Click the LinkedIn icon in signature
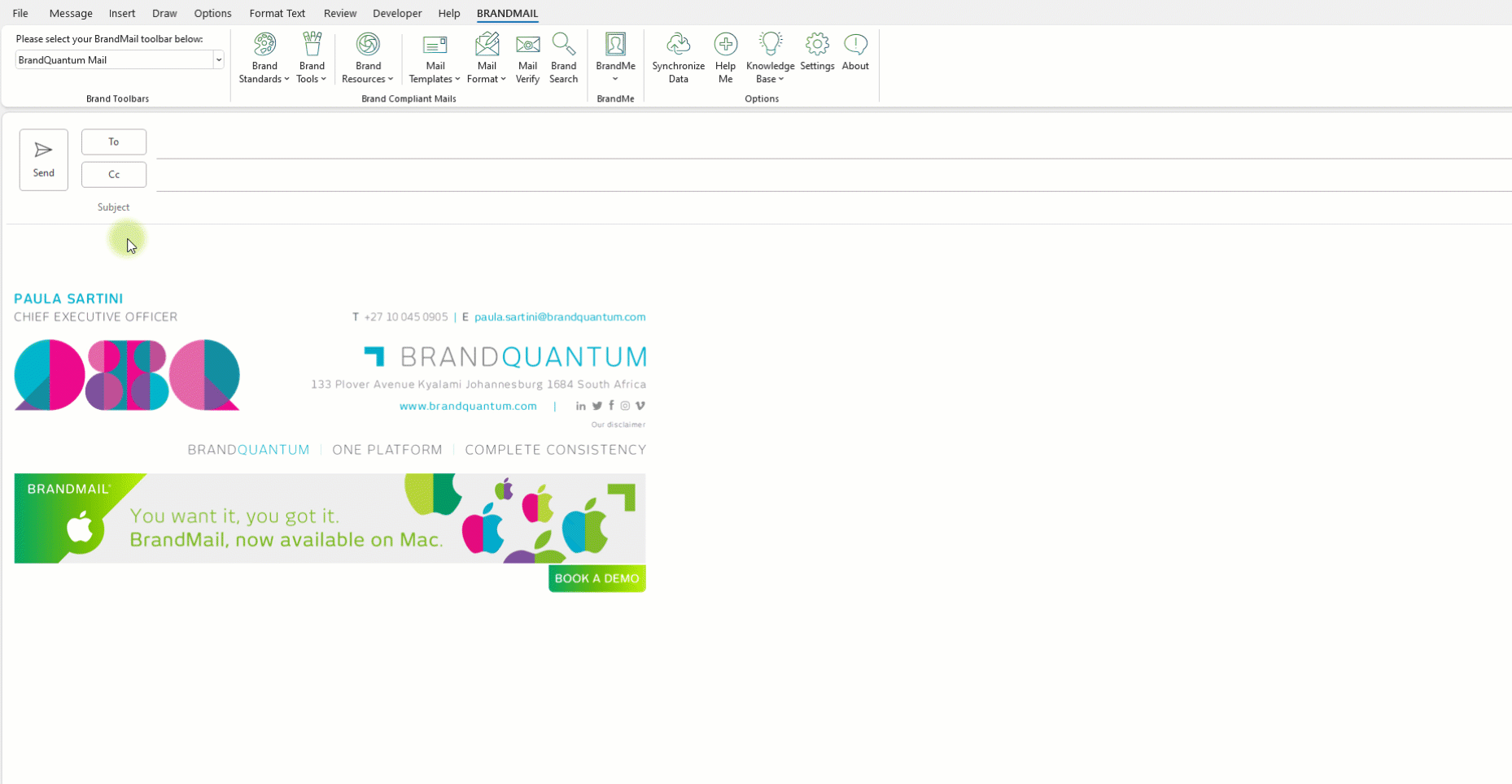Viewport: 1512px width, 784px height. click(x=581, y=406)
